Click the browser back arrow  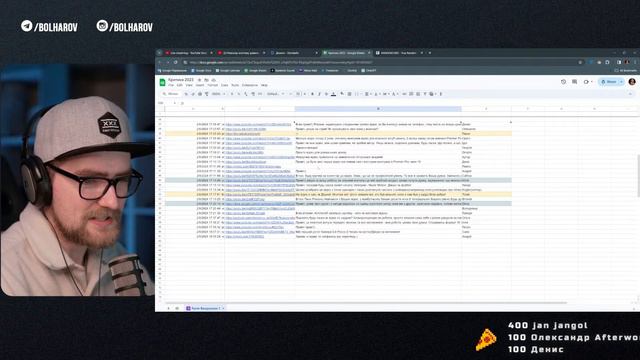pyautogui.click(x=160, y=62)
